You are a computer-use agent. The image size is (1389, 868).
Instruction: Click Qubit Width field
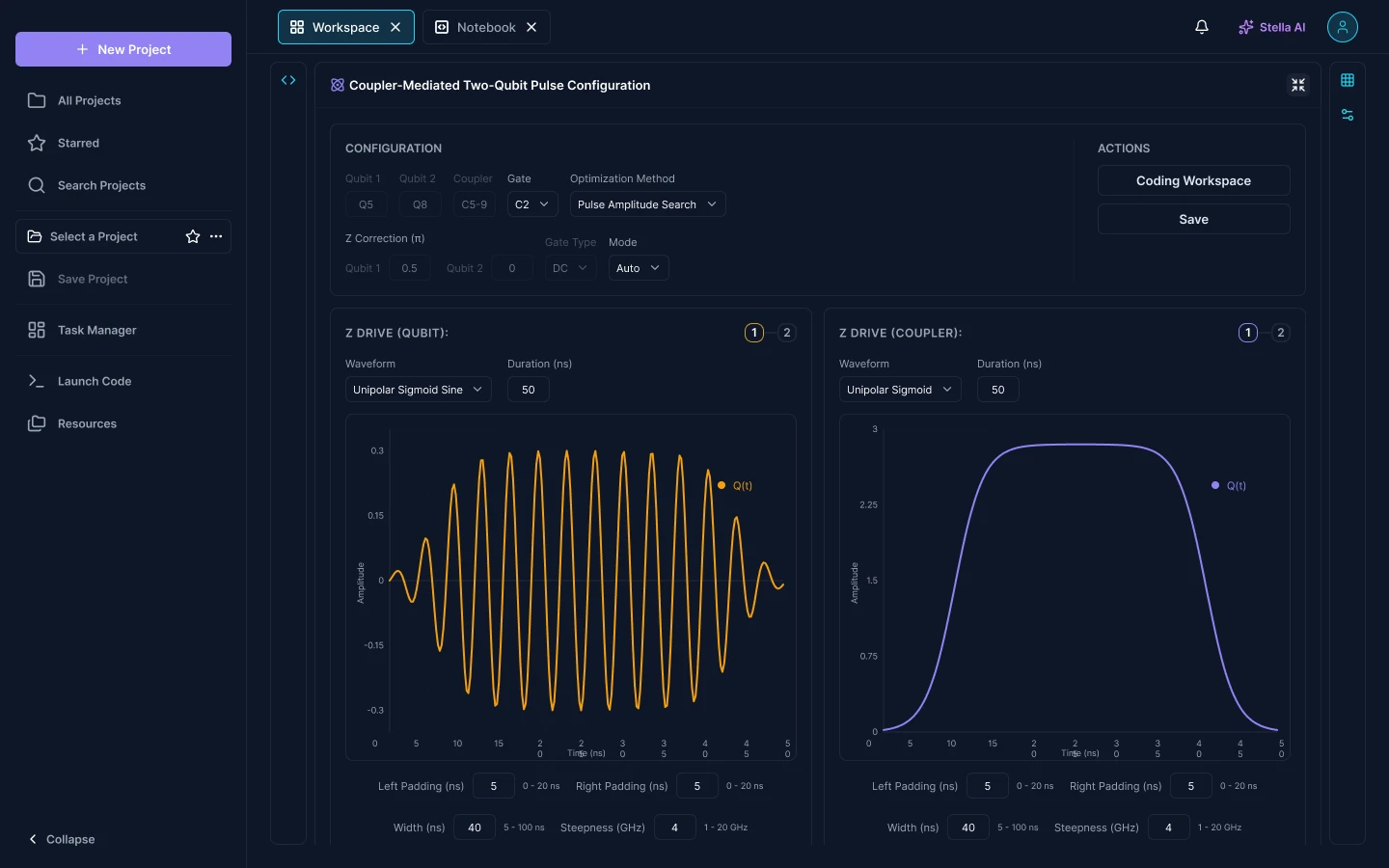pyautogui.click(x=475, y=827)
